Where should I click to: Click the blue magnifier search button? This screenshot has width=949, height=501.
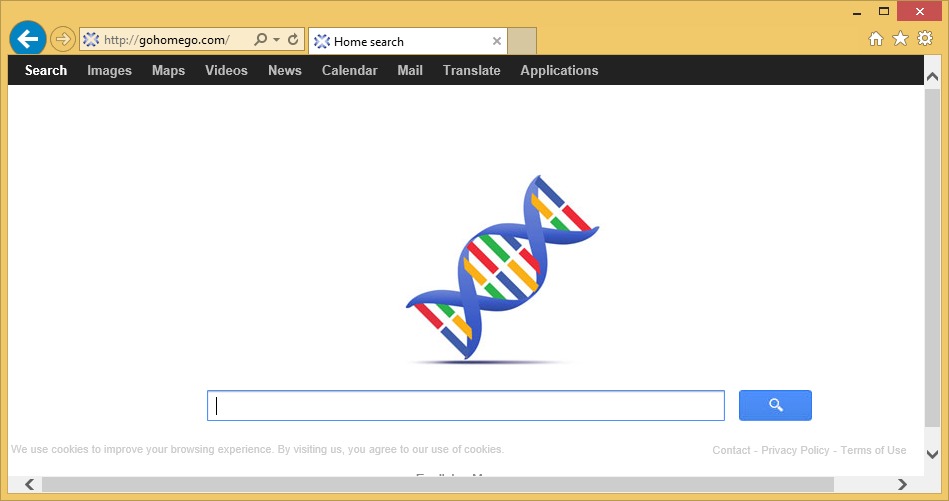775,405
